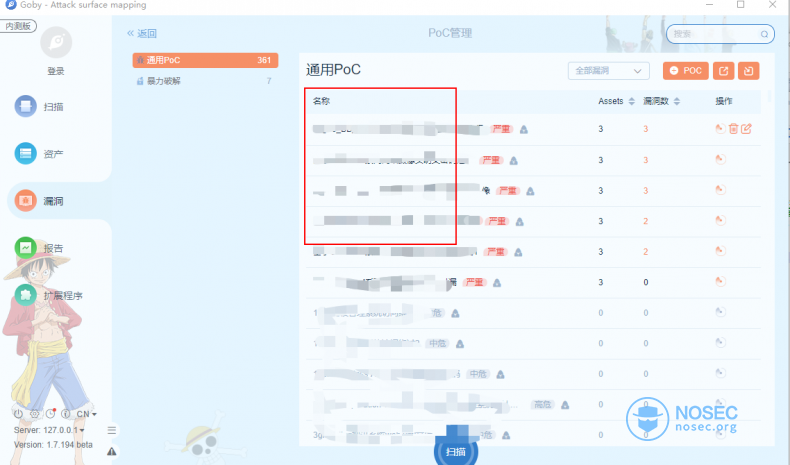Click the orange import PoC icon button
Image resolution: width=790 pixels, height=465 pixels.
(x=749, y=71)
